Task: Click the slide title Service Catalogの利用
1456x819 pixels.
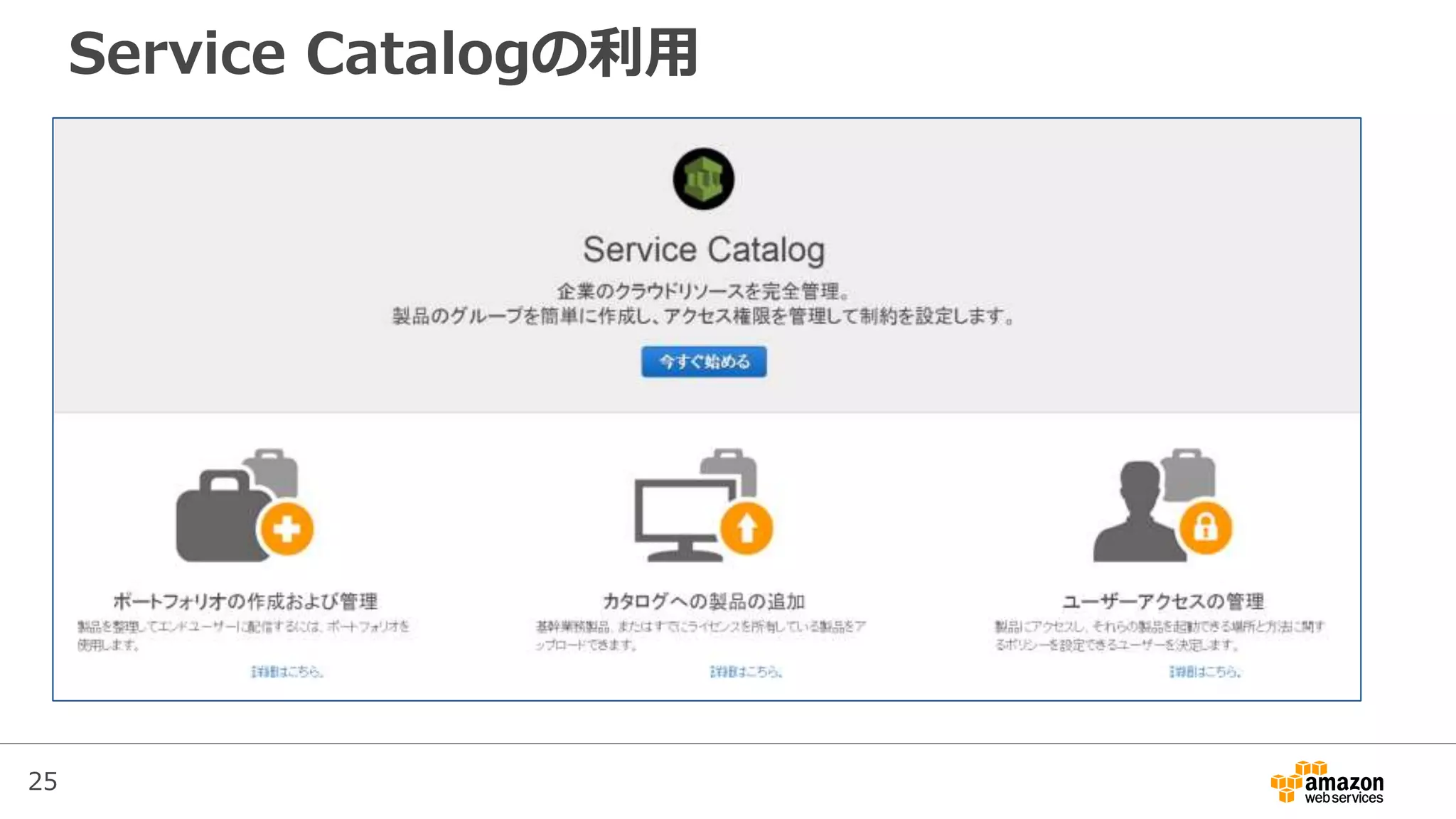Action: [x=383, y=53]
